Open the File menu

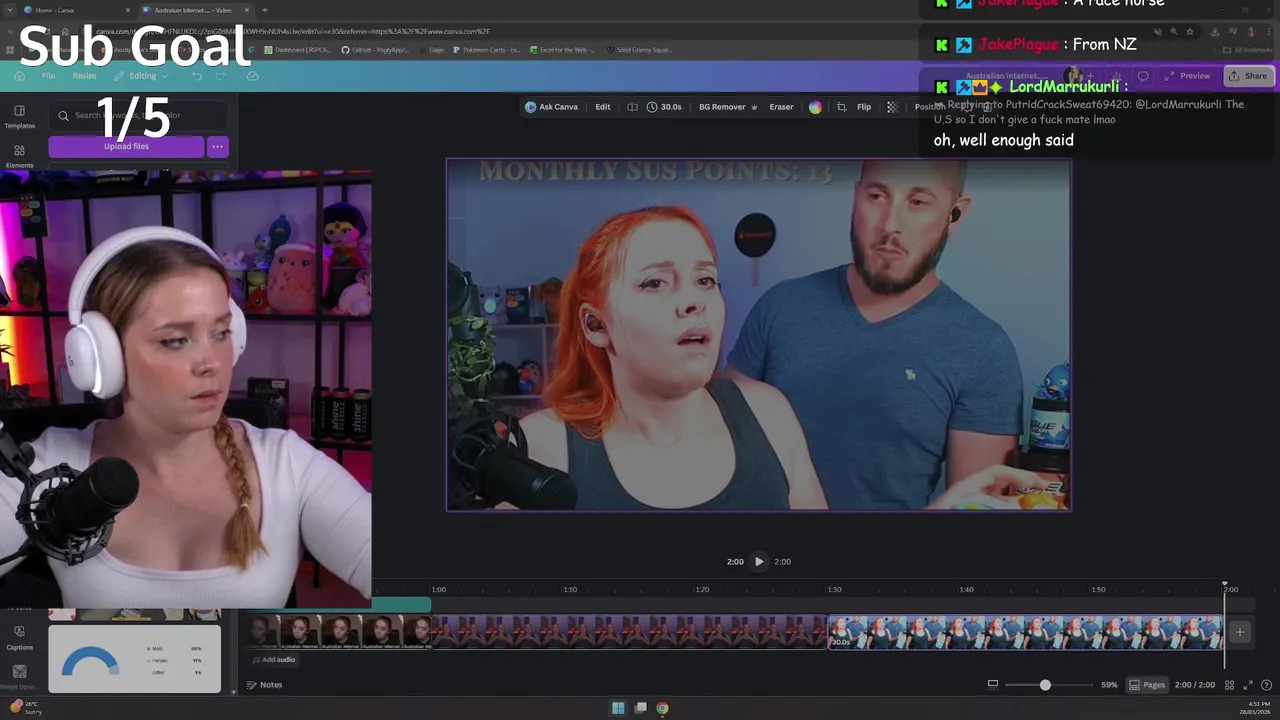pyautogui.click(x=48, y=76)
